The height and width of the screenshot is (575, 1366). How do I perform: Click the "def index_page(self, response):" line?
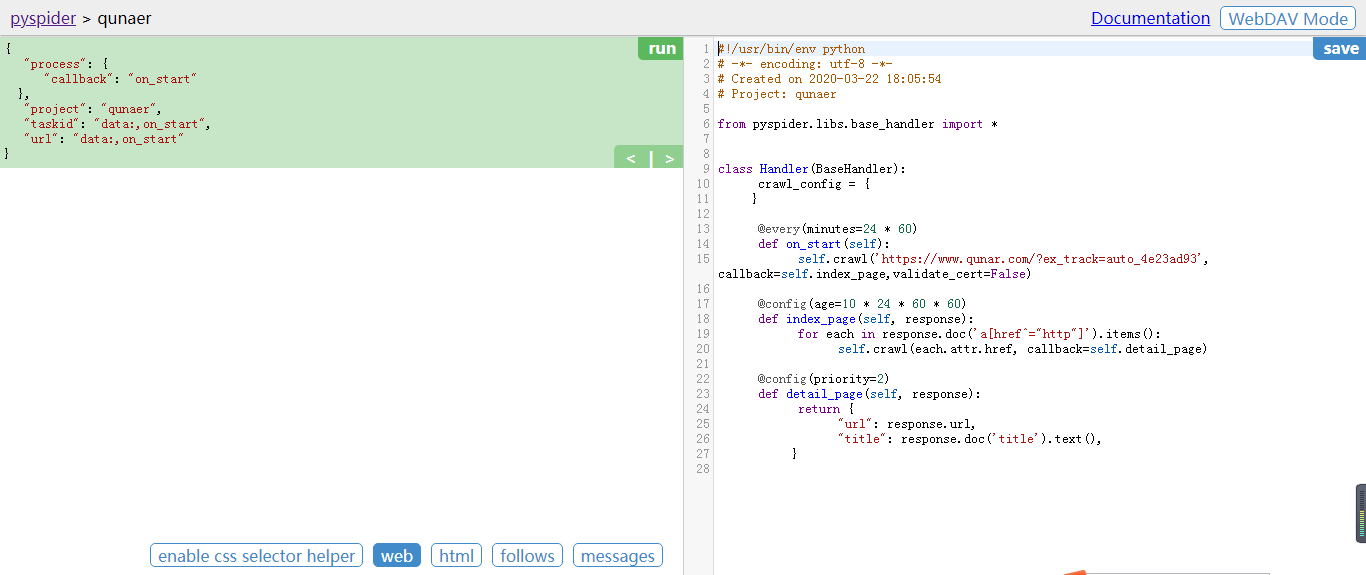pos(865,319)
